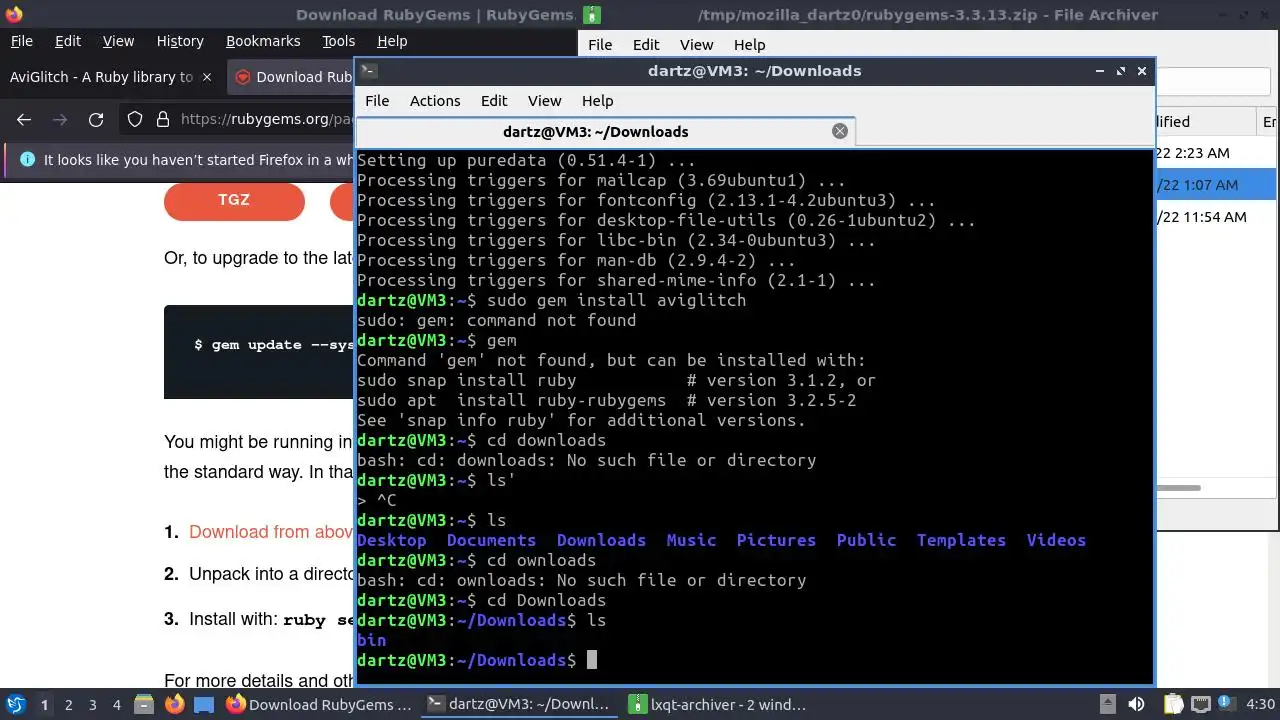This screenshot has width=1280, height=720.
Task: Click archiver horizontal scrollbar
Action: coord(1178,488)
